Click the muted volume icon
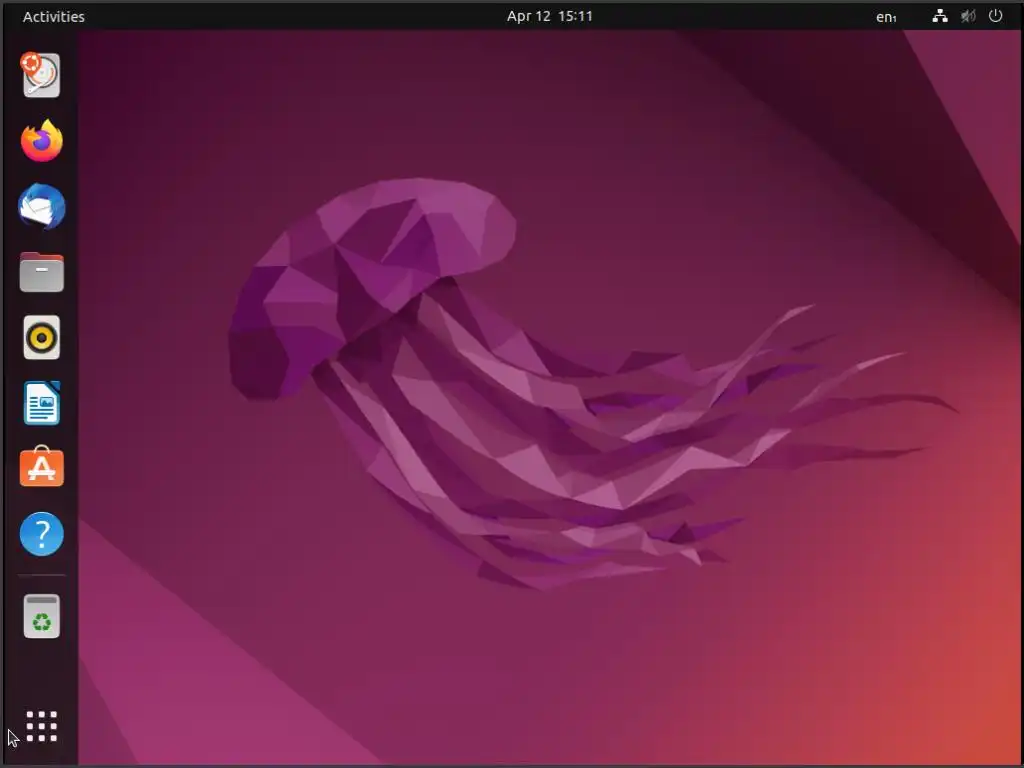Image resolution: width=1024 pixels, height=768 pixels. [x=968, y=16]
